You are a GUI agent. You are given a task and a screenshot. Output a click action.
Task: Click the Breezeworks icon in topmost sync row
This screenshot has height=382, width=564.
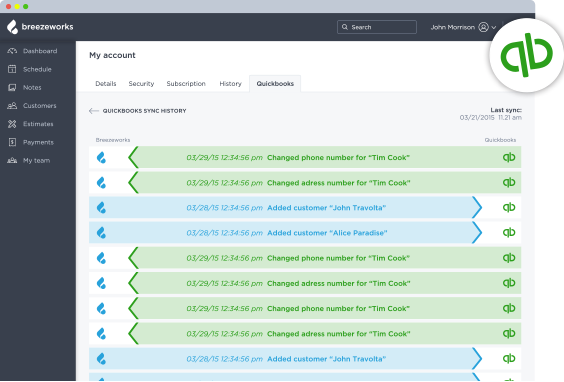pos(101,158)
